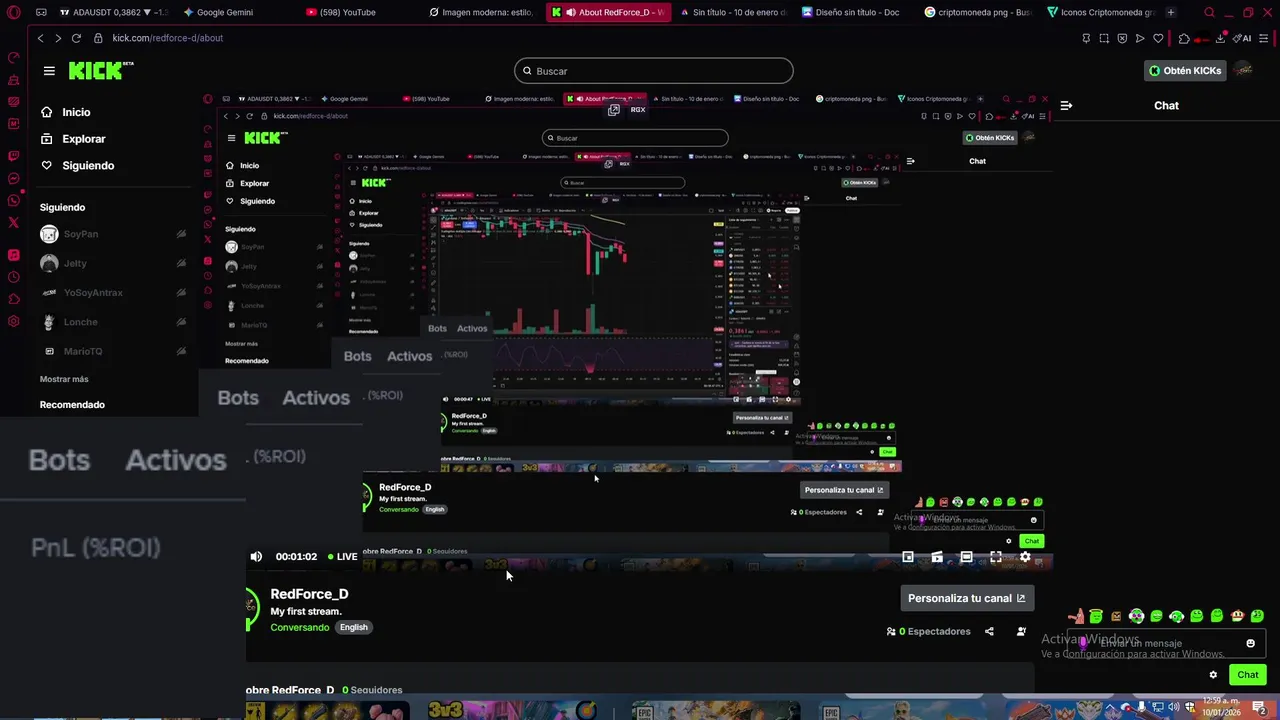Image resolution: width=1280 pixels, height=720 pixels.
Task: Open Windows volume tray icon
Action: coord(1173,708)
